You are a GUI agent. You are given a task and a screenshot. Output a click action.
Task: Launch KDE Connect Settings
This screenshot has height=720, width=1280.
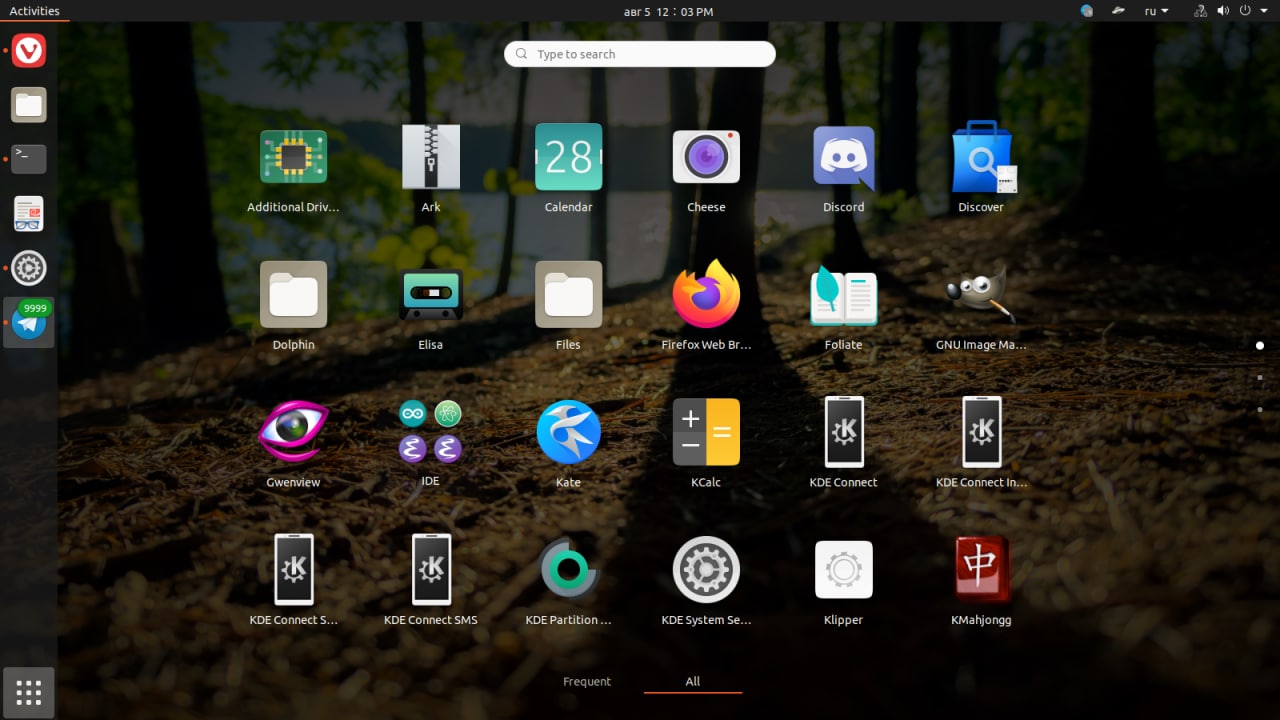coord(293,580)
